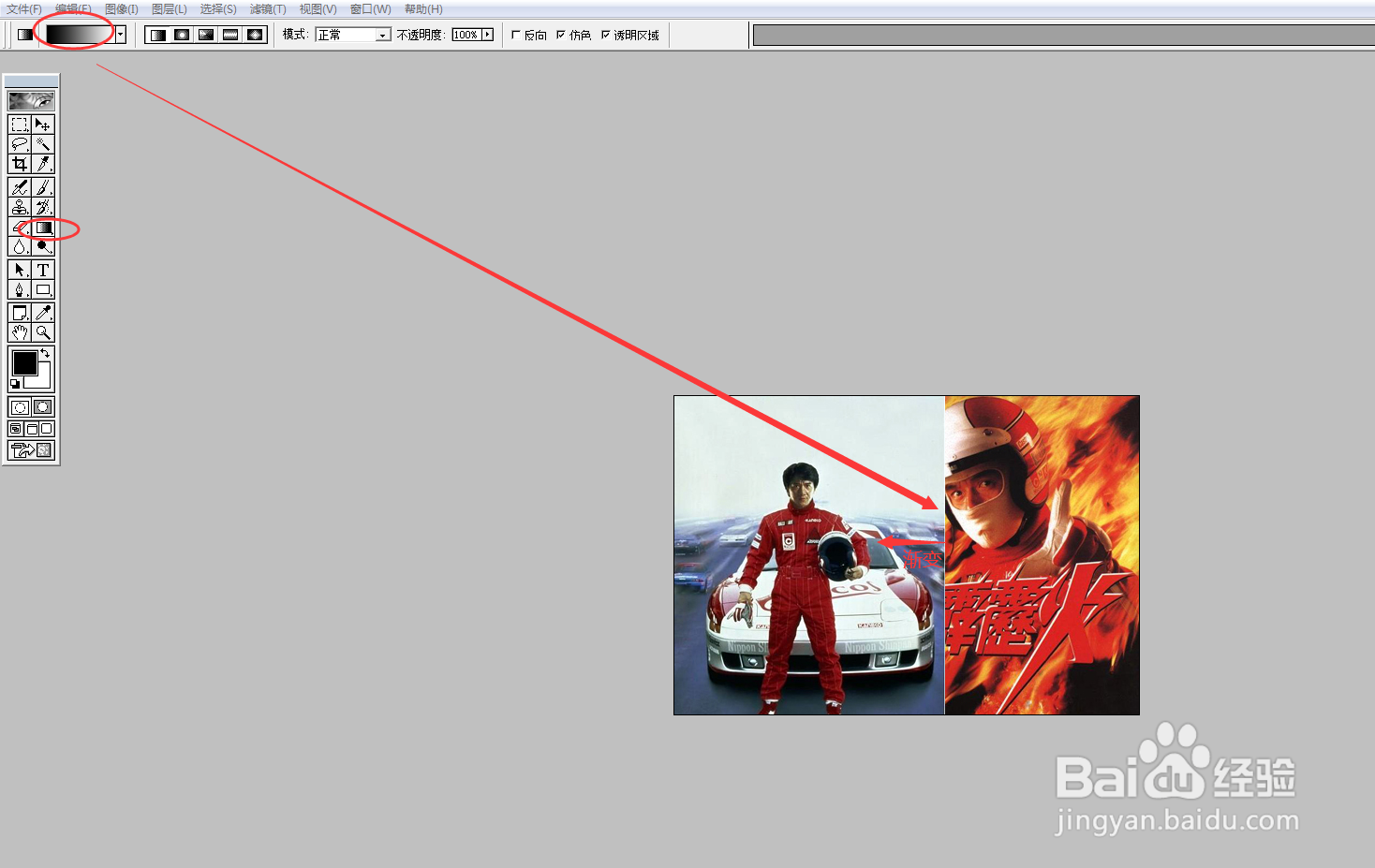This screenshot has height=868, width=1375.
Task: Choose Full screen with menu bar mode
Action: tap(32, 429)
